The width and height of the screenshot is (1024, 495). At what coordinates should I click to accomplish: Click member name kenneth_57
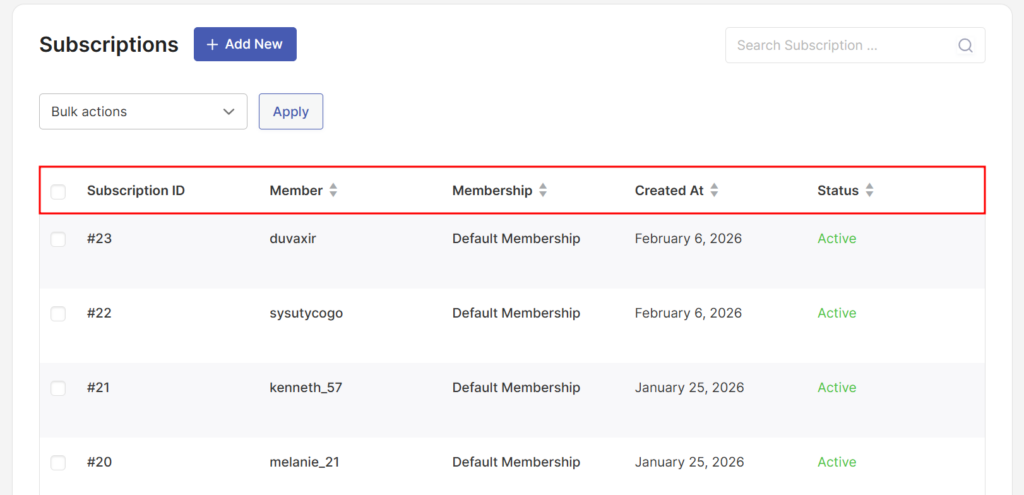click(306, 387)
